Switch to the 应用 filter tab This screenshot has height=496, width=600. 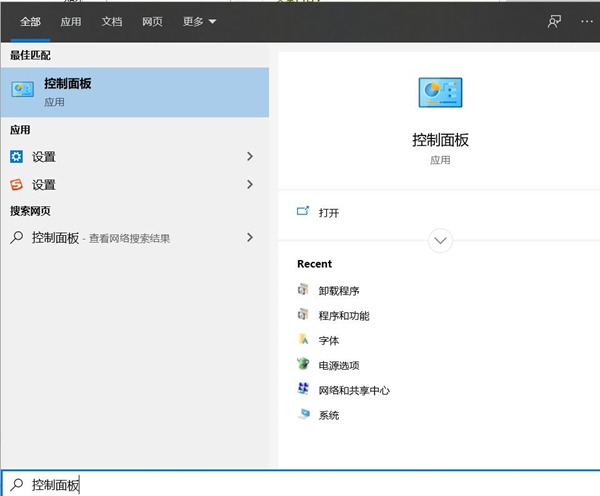click(x=71, y=21)
